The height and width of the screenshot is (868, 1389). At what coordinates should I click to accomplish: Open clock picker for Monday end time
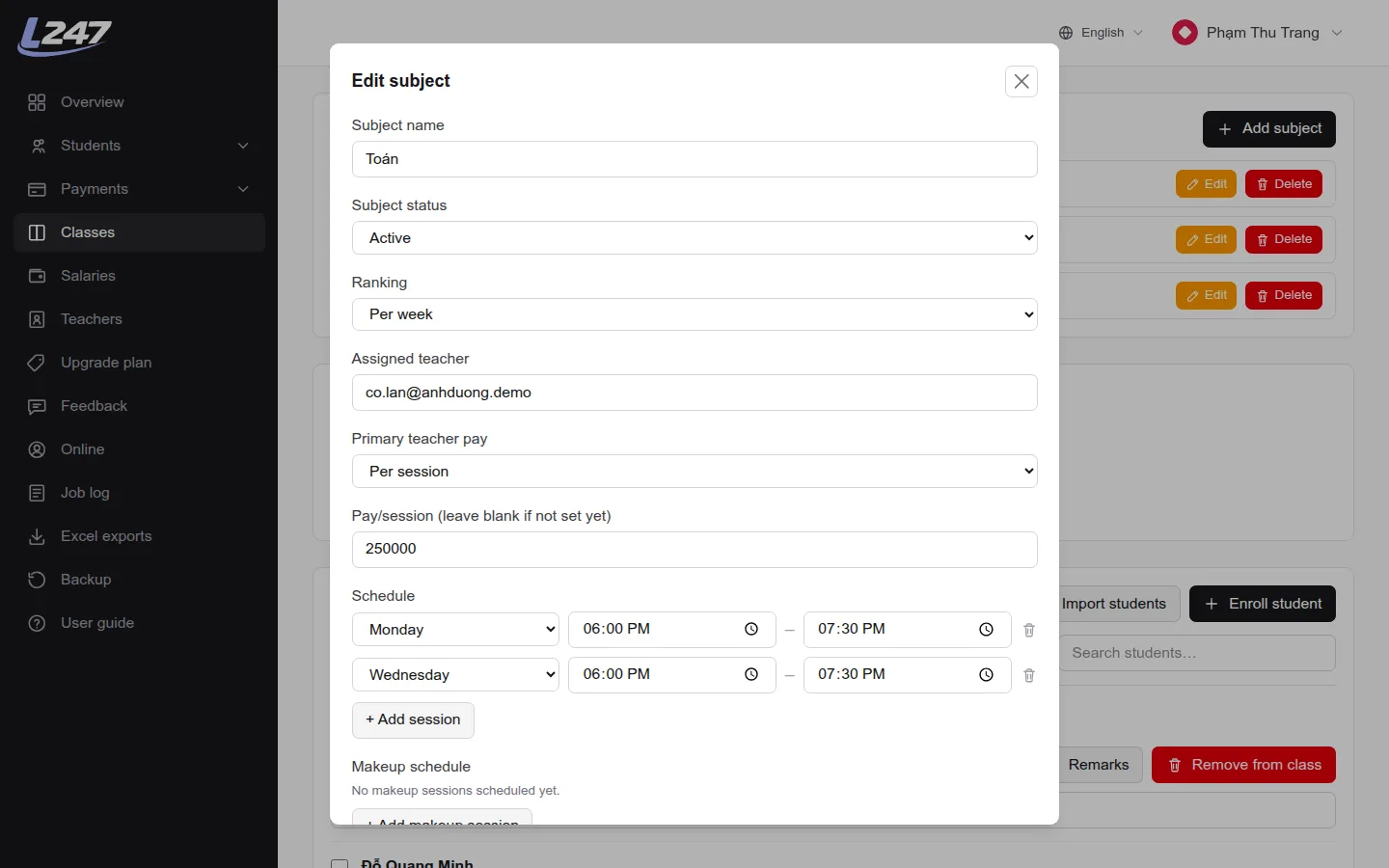pos(986,629)
